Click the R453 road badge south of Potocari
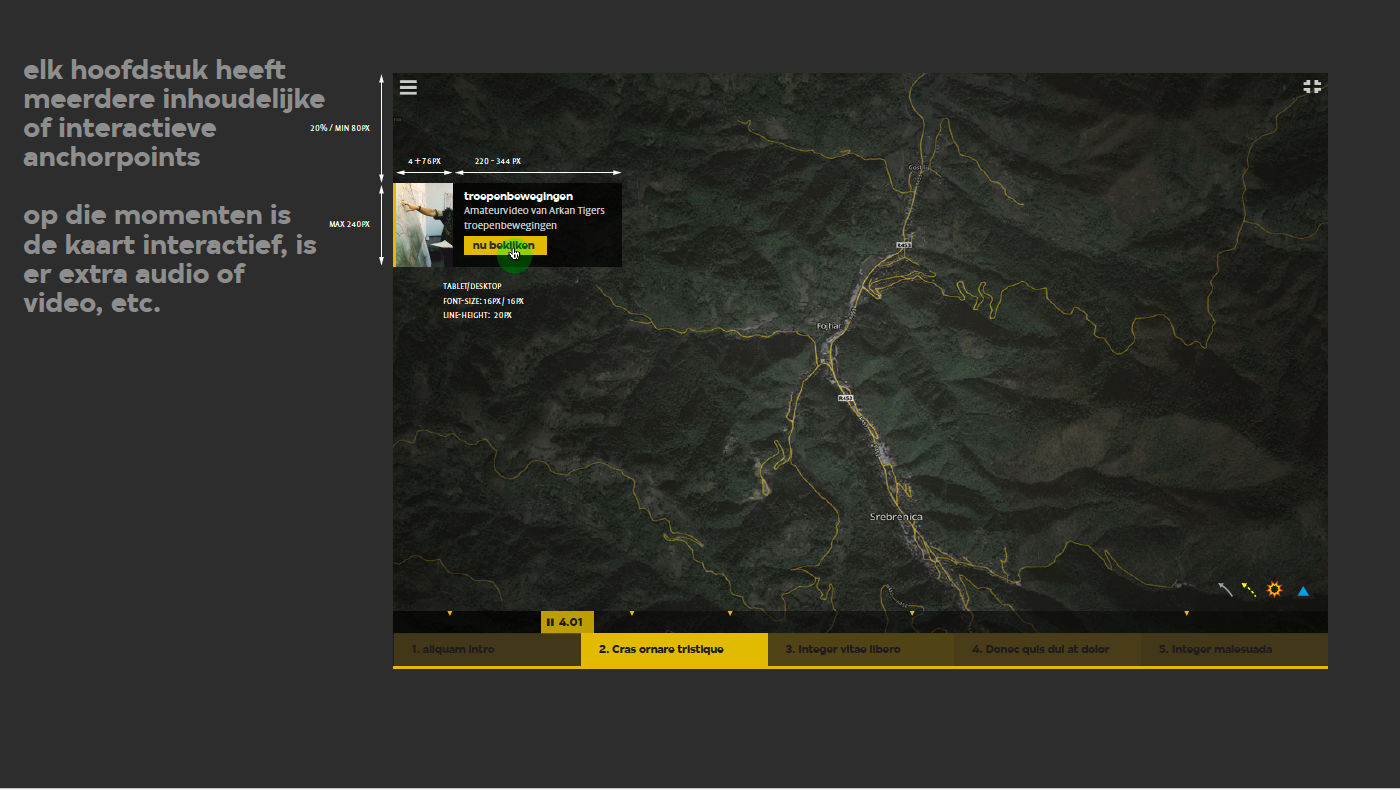Viewport: 1400px width, 790px height. click(x=845, y=398)
